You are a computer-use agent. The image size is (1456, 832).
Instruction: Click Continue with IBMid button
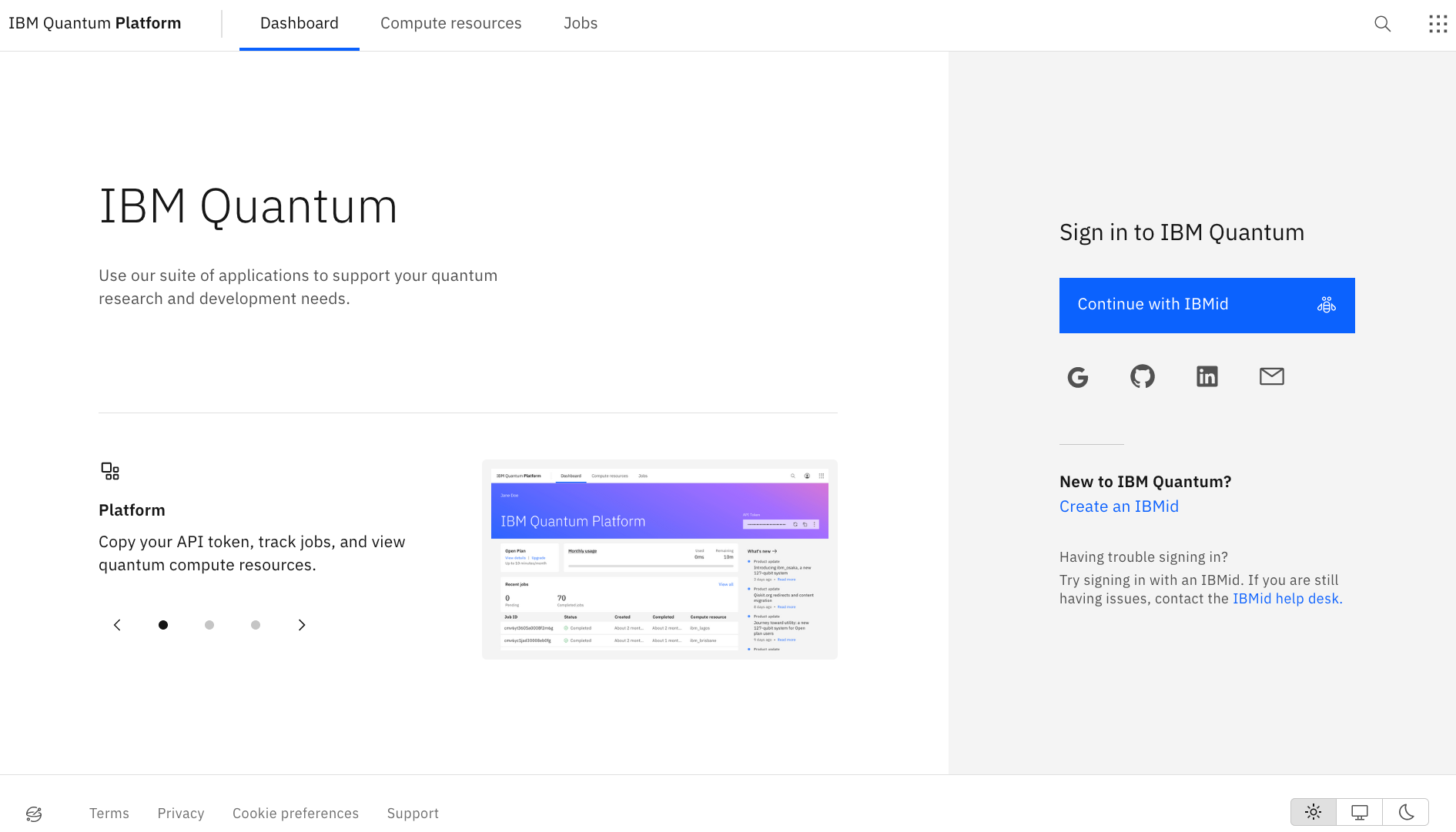pos(1207,306)
